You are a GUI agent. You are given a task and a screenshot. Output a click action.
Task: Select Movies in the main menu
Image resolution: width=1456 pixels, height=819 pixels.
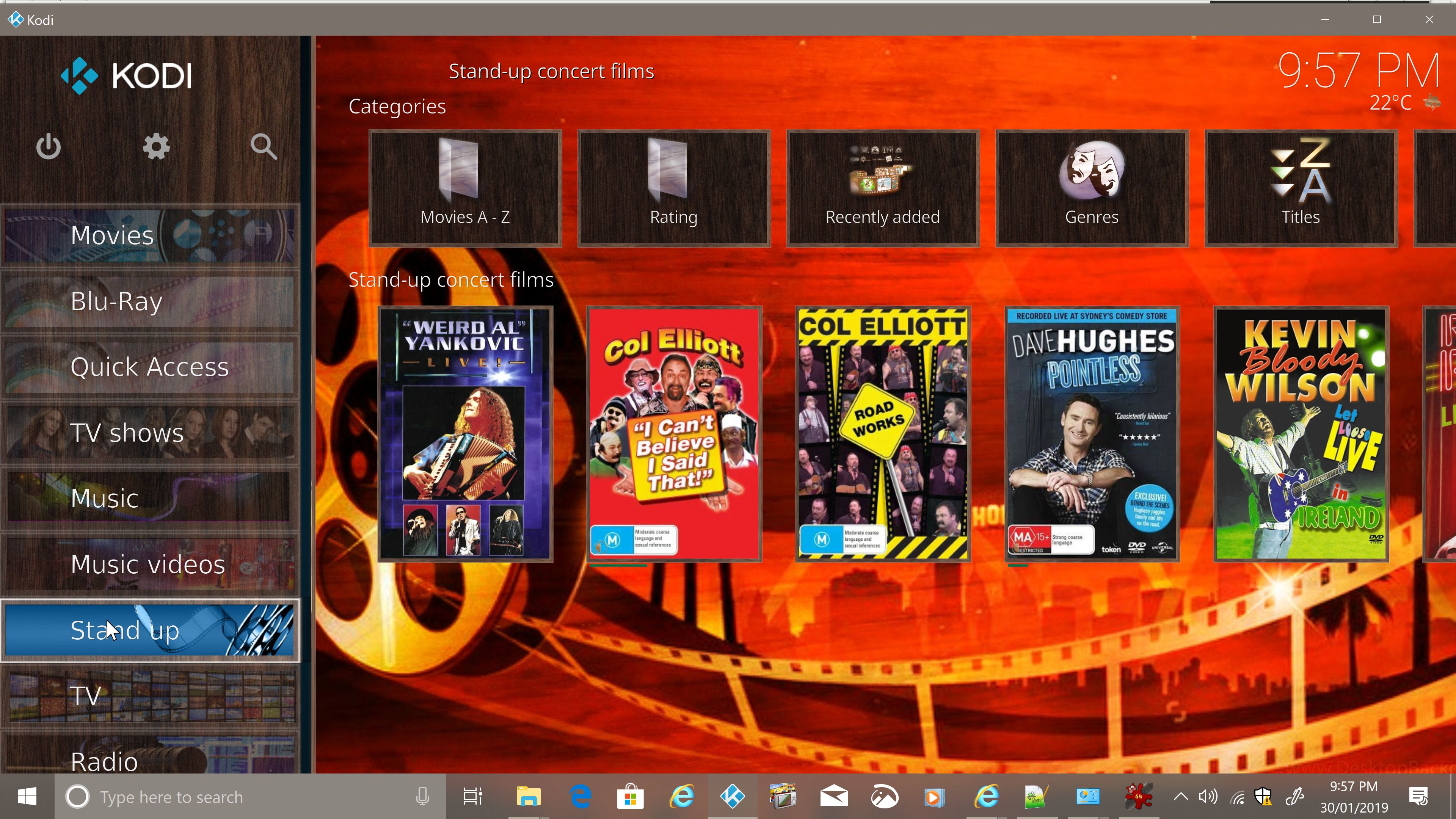[x=150, y=235]
